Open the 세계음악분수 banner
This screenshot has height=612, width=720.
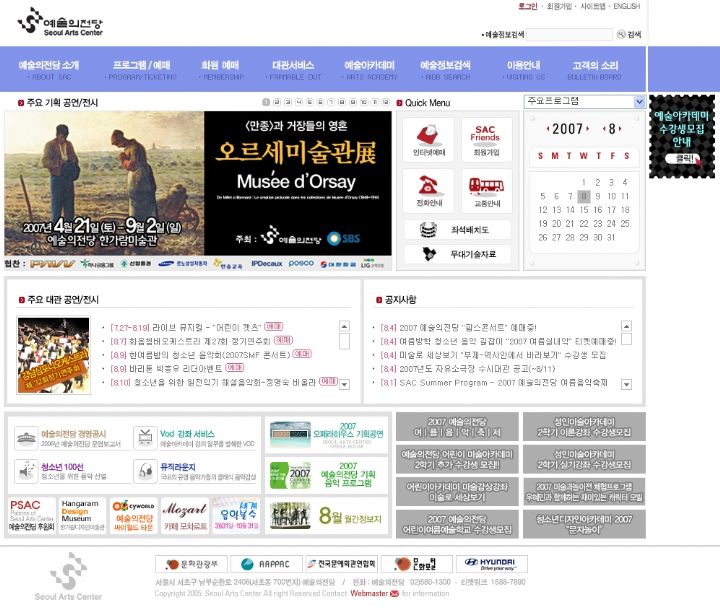pos(236,516)
